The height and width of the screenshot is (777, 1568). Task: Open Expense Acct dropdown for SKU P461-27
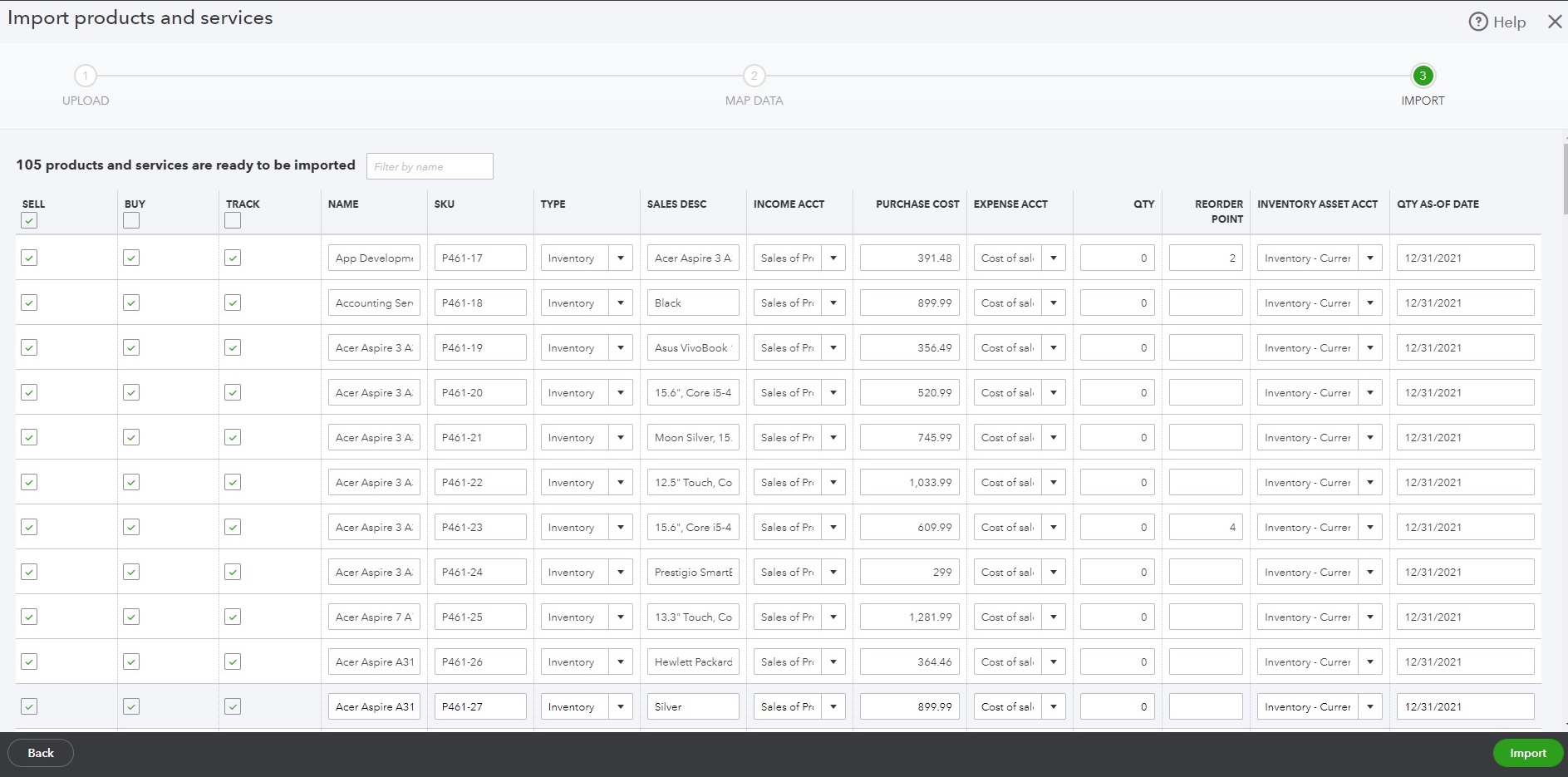[x=1054, y=706]
